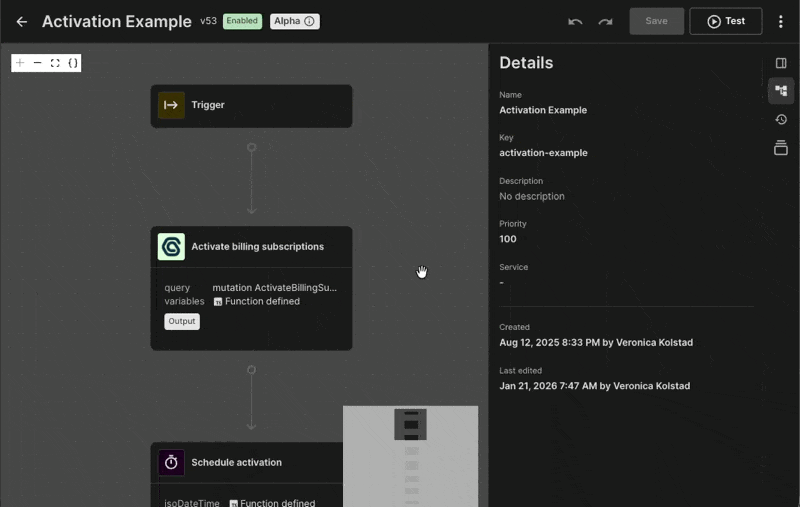Image resolution: width=800 pixels, height=507 pixels.
Task: Click the No description text
Action: click(532, 196)
